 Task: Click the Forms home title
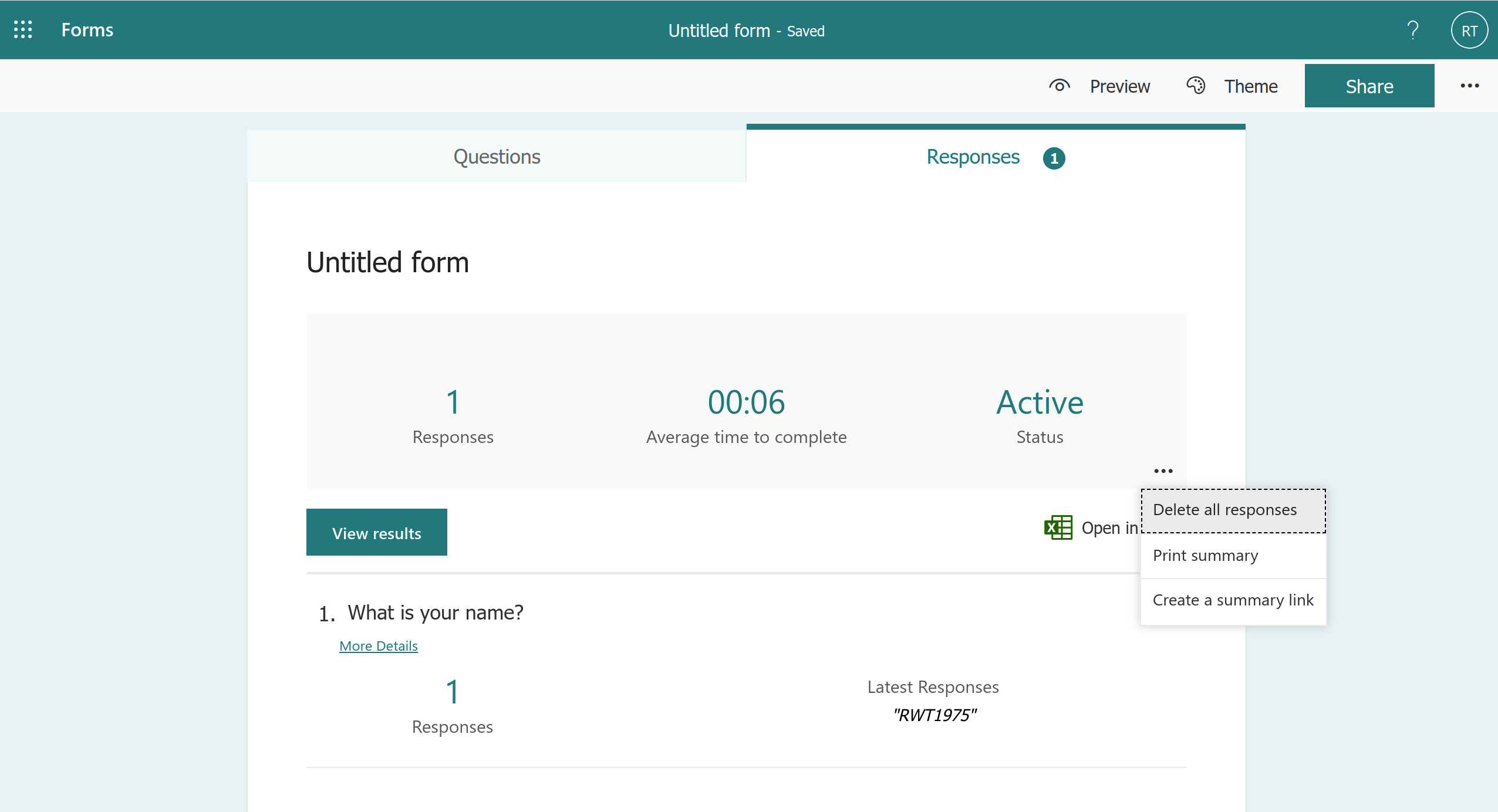[x=87, y=30]
